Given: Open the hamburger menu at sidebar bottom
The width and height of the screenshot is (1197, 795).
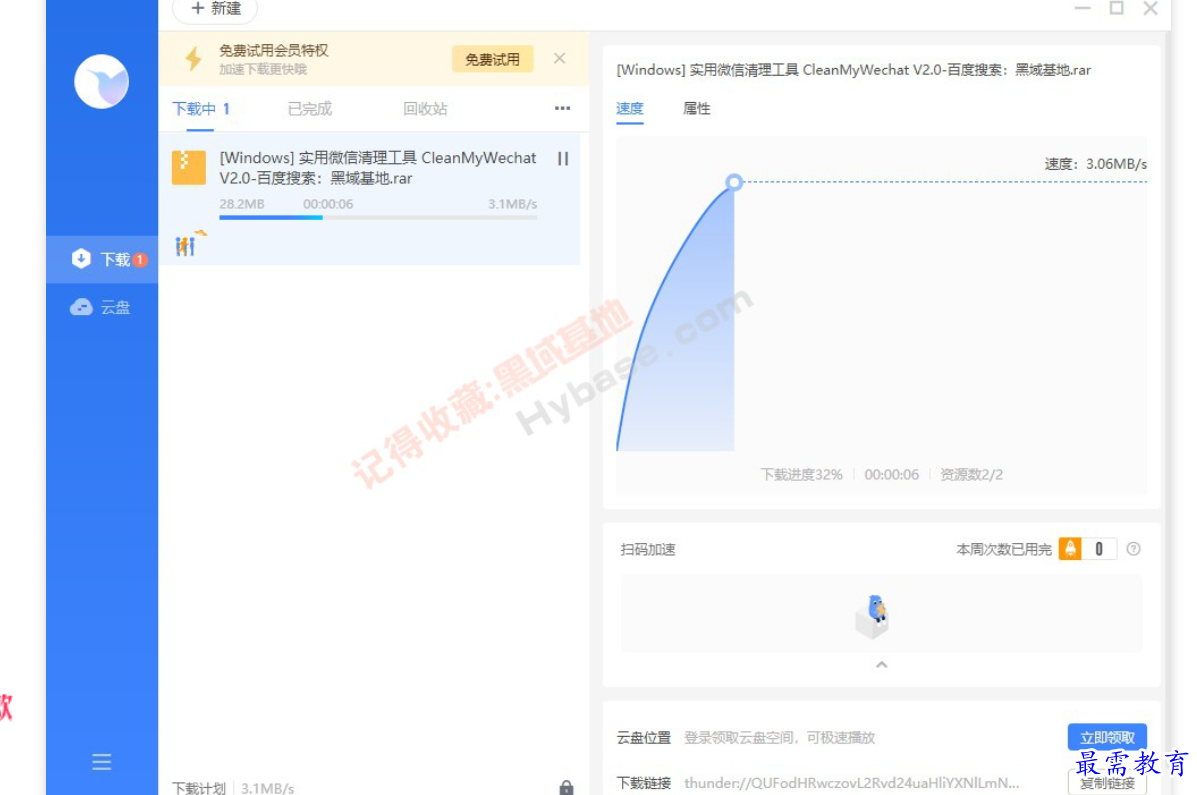Looking at the screenshot, I should tap(102, 761).
